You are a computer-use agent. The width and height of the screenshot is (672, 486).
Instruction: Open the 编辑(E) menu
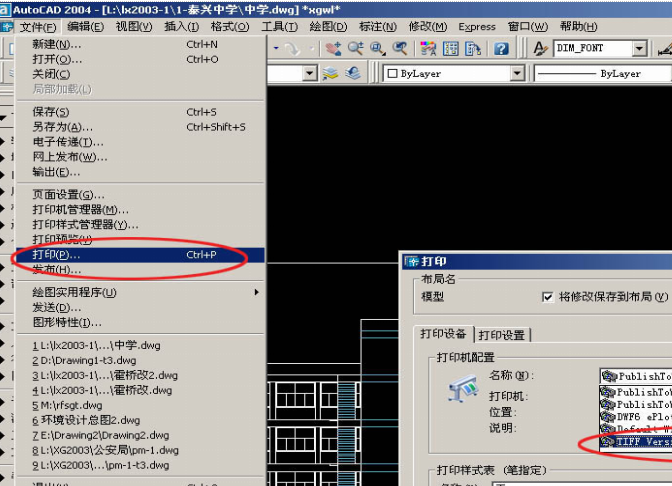click(85, 27)
